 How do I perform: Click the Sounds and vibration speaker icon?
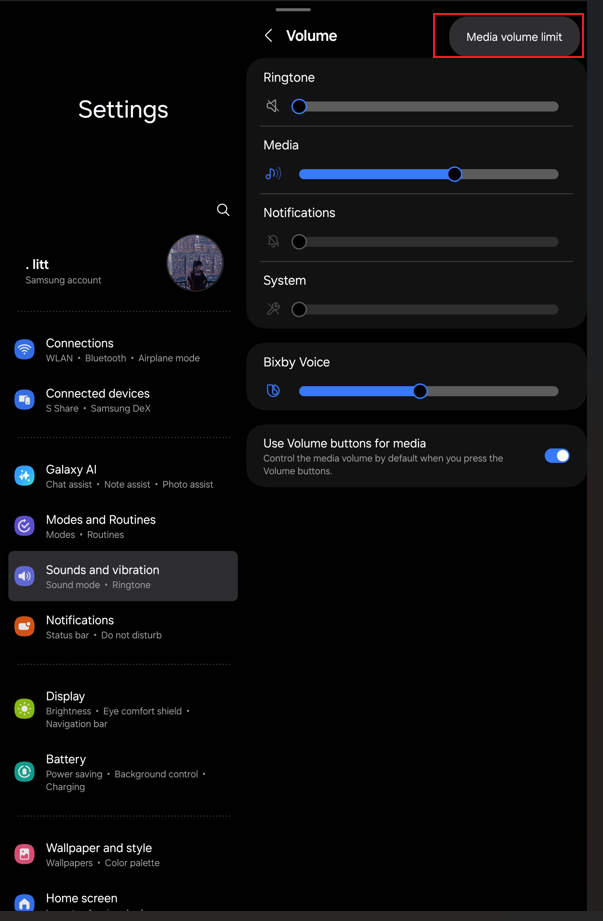[x=24, y=576]
